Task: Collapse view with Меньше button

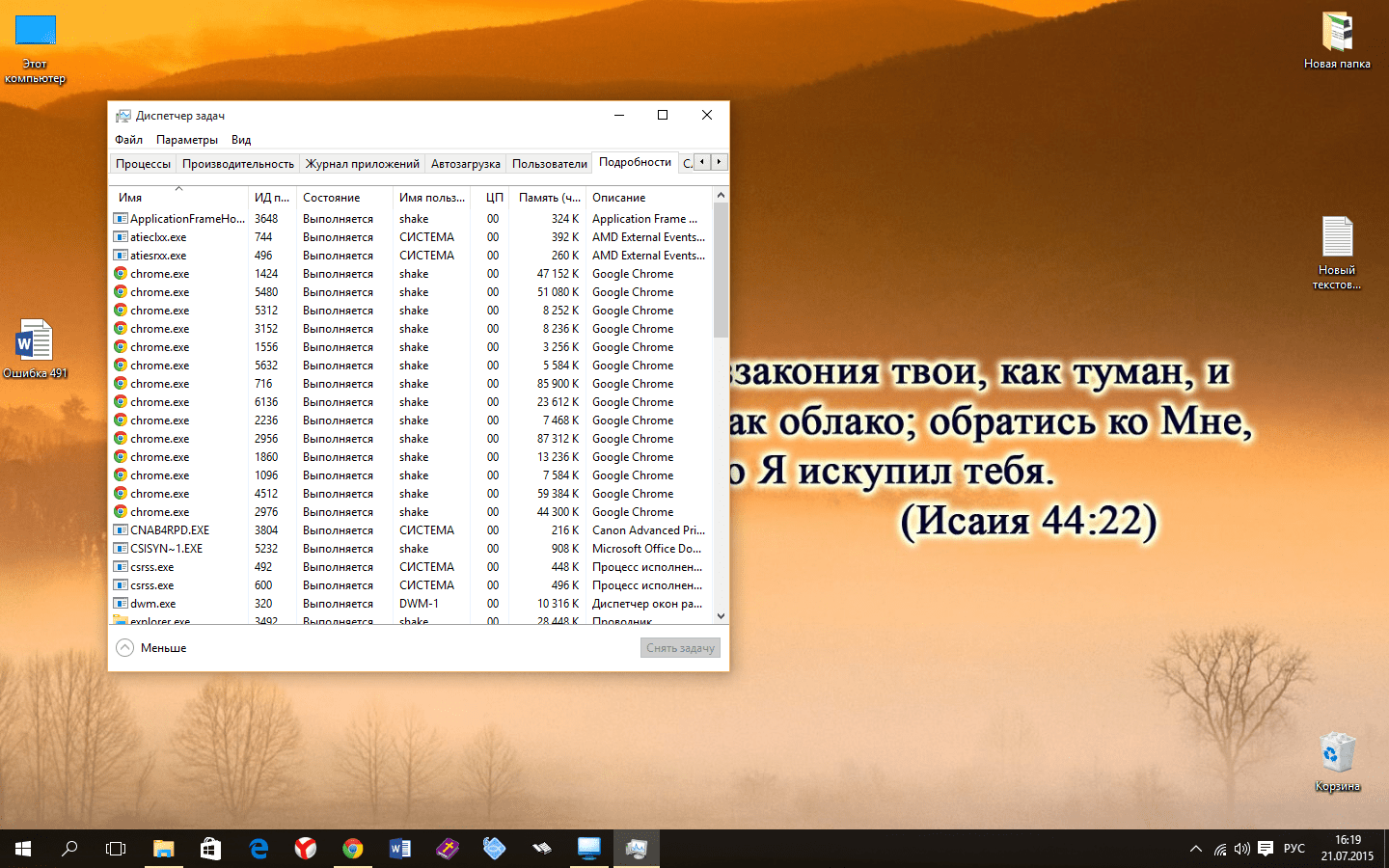Action: pos(151,648)
